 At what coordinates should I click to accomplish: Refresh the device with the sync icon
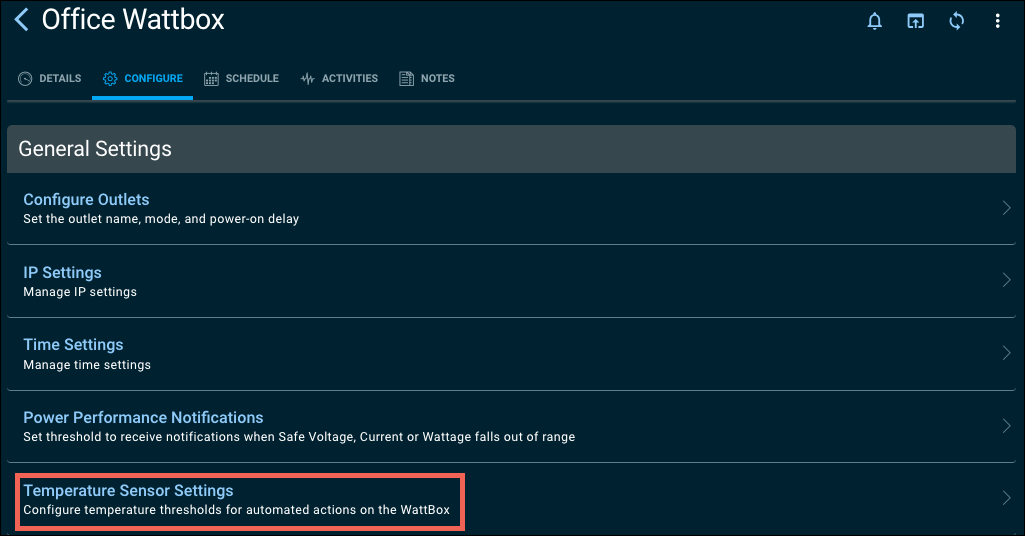pos(956,21)
